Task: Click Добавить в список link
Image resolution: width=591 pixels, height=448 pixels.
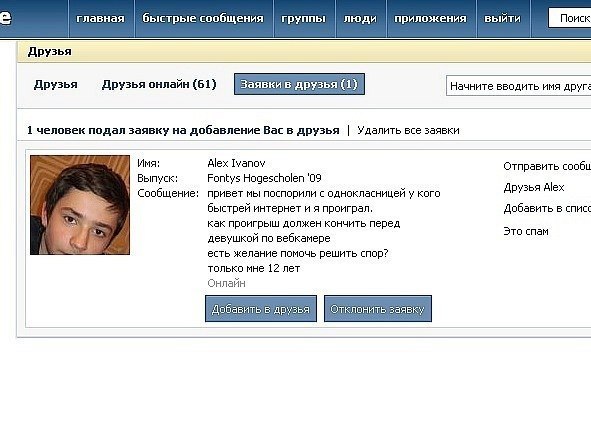Action: click(547, 208)
